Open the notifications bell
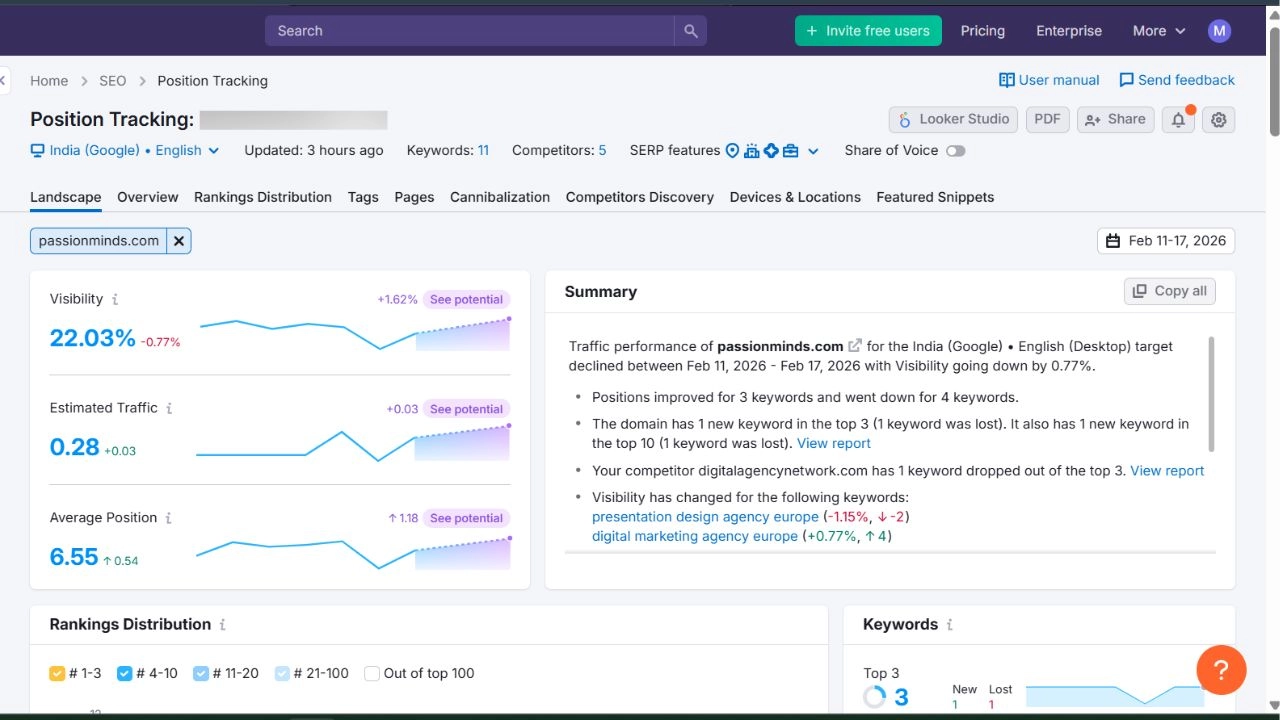 pyautogui.click(x=1178, y=120)
